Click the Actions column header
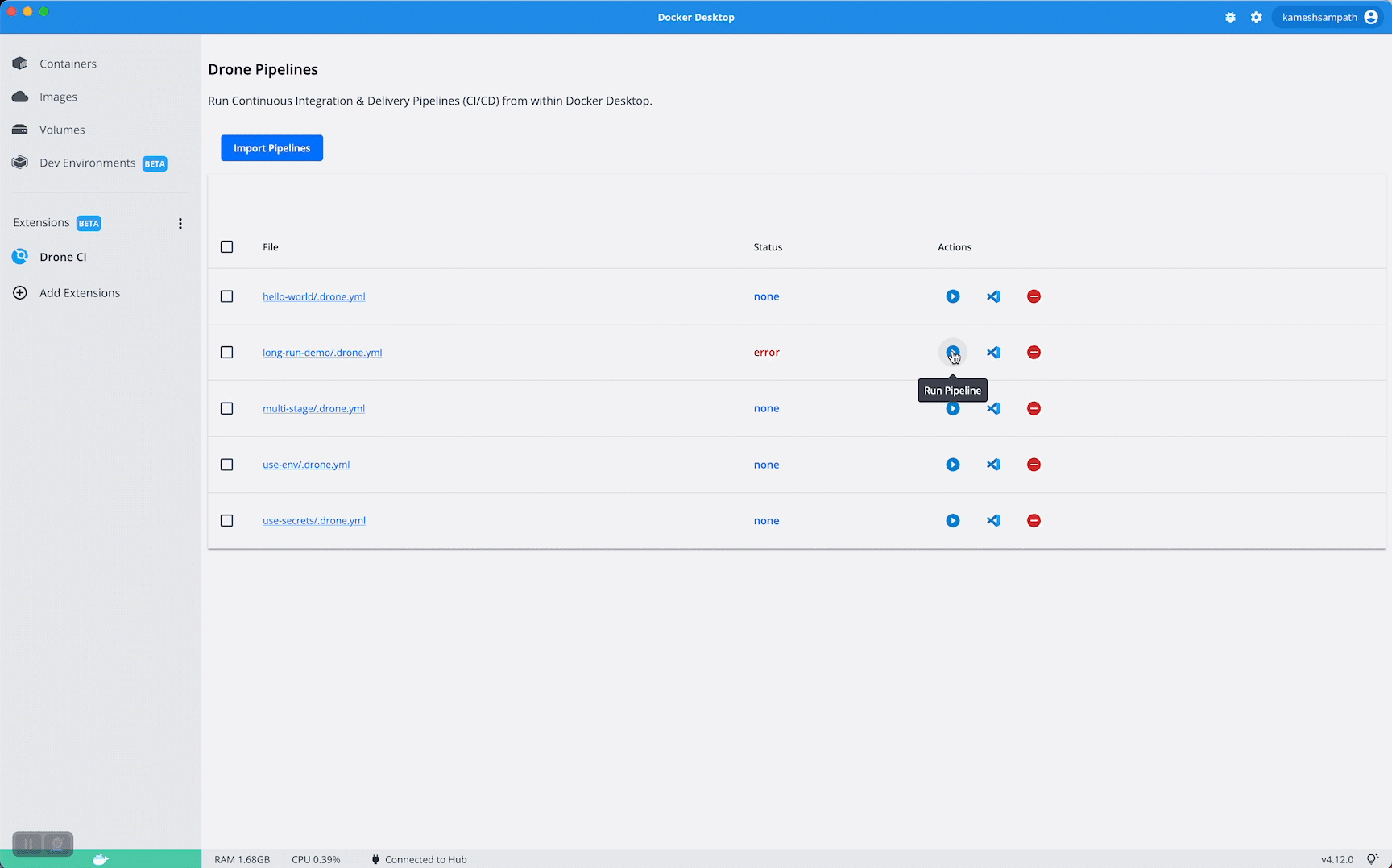This screenshot has height=868, width=1392. pos(955,247)
